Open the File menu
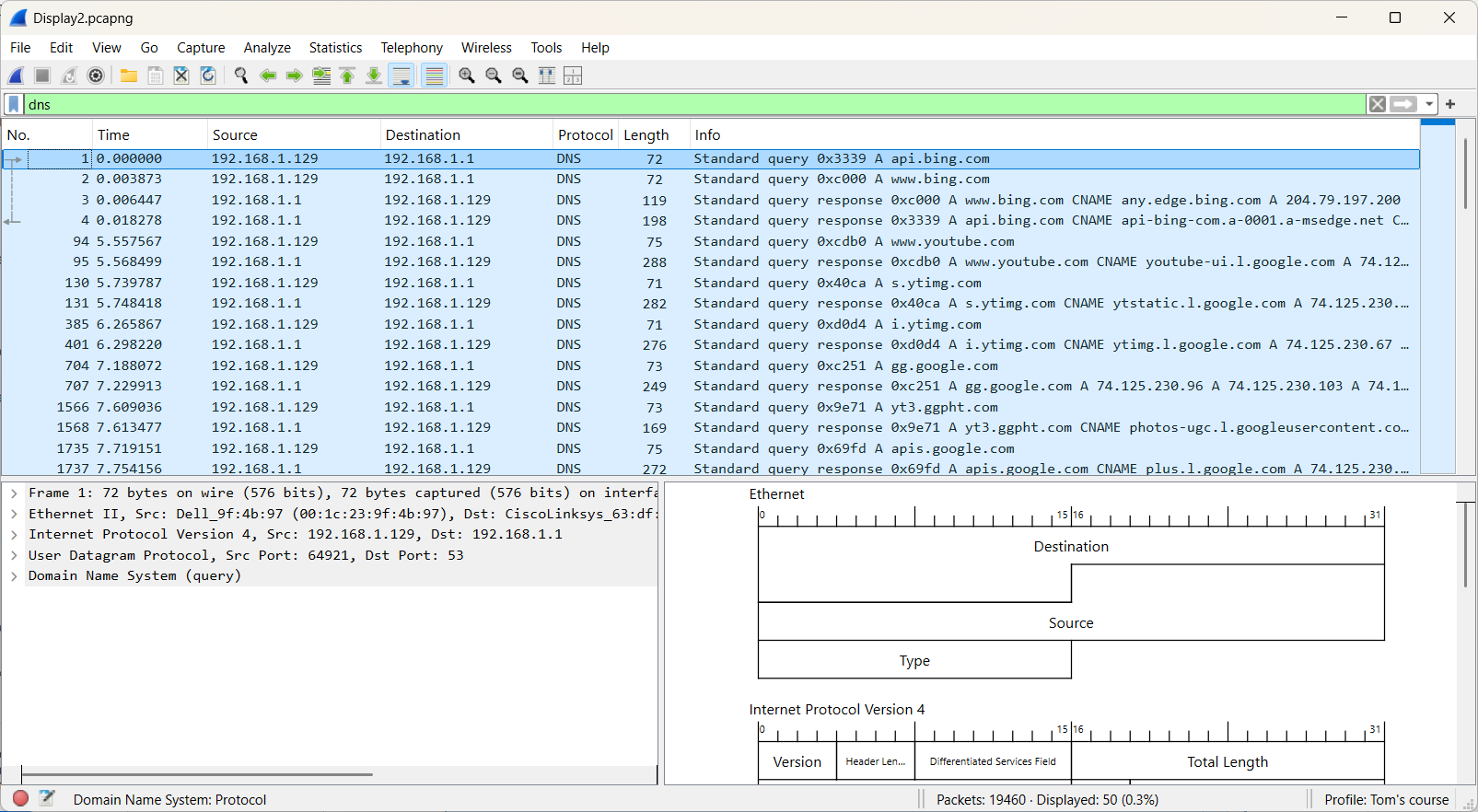Viewport: 1478px width, 812px height. 20,48
